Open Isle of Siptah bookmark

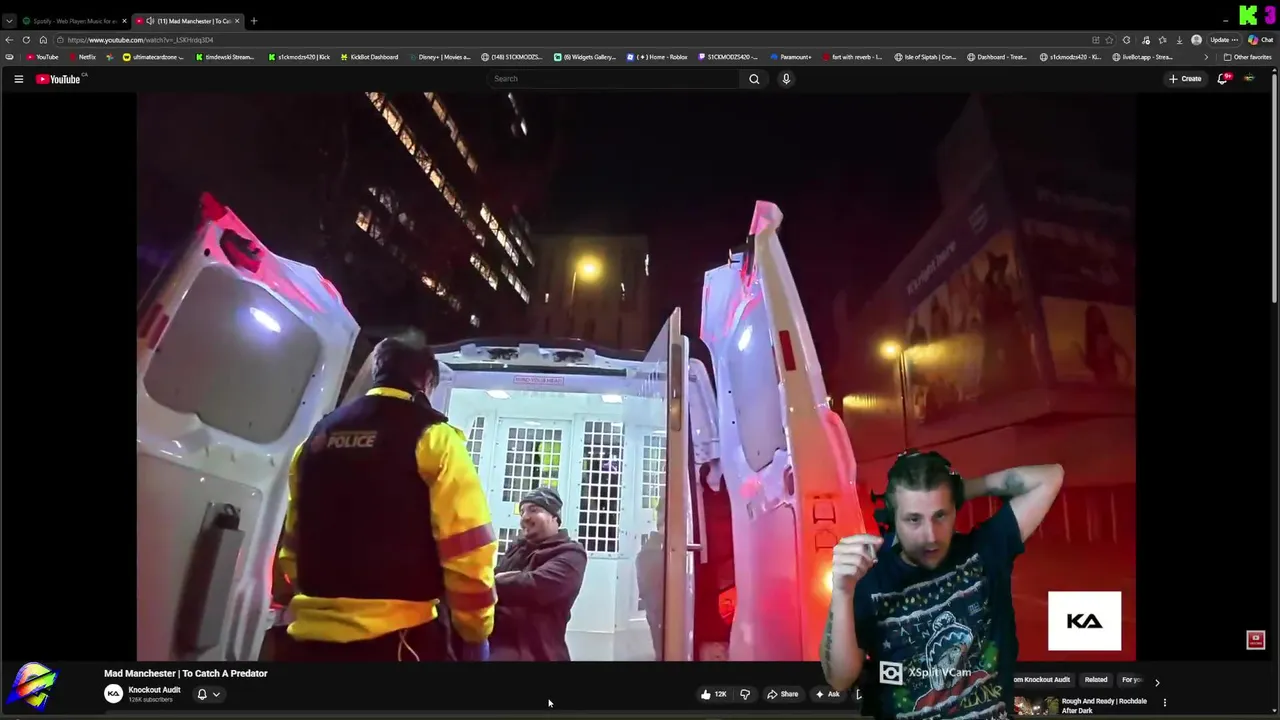(x=925, y=57)
